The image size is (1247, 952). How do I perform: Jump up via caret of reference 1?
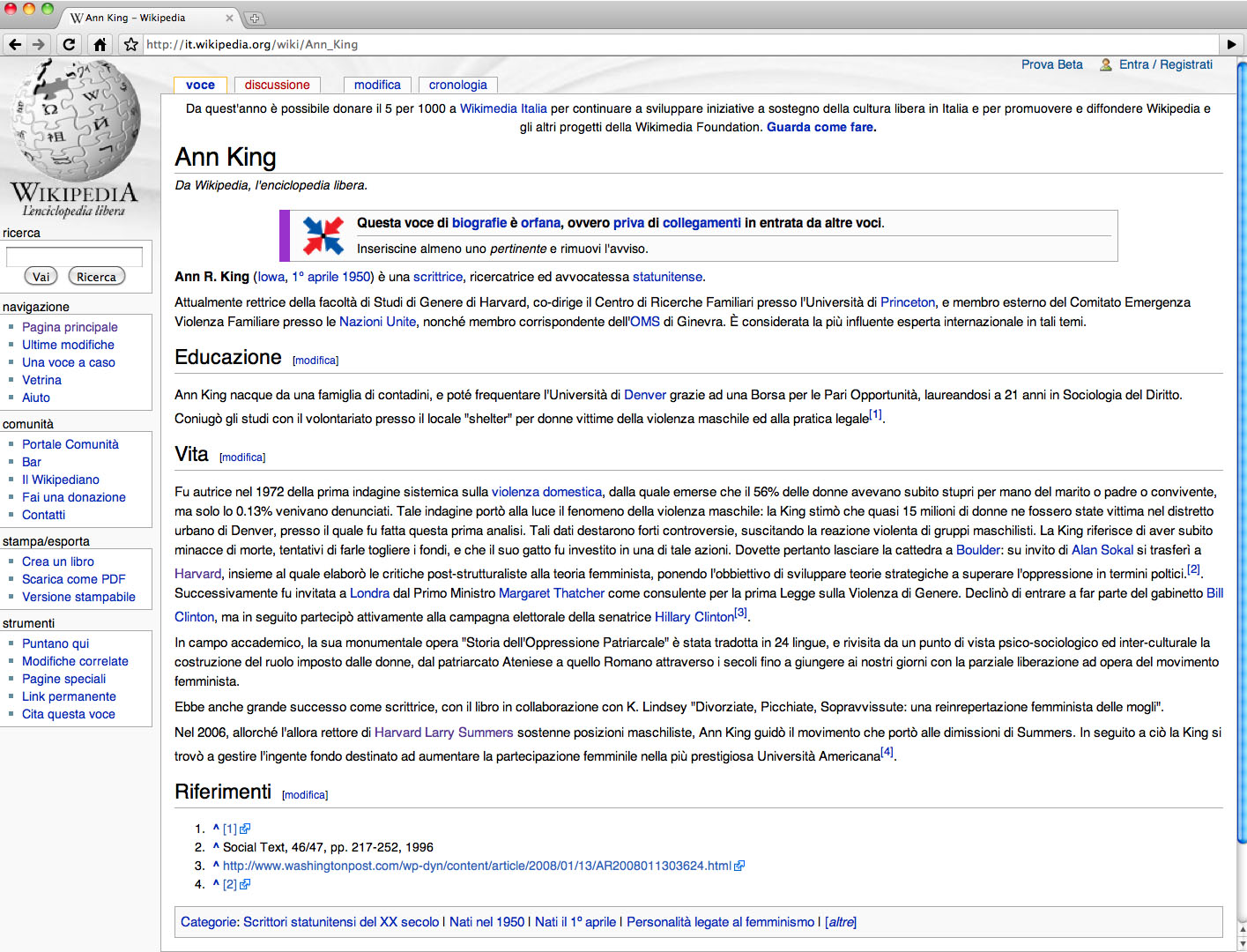pyautogui.click(x=216, y=828)
